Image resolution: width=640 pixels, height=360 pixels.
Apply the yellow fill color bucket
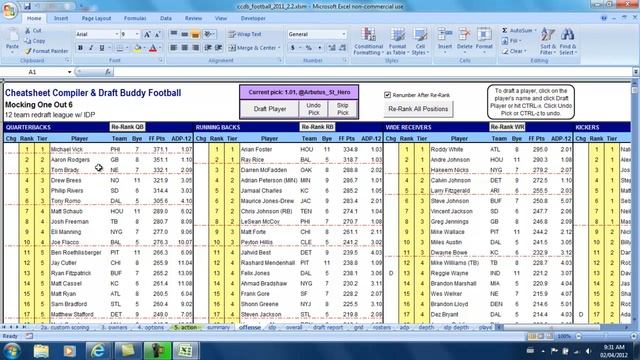click(x=138, y=48)
